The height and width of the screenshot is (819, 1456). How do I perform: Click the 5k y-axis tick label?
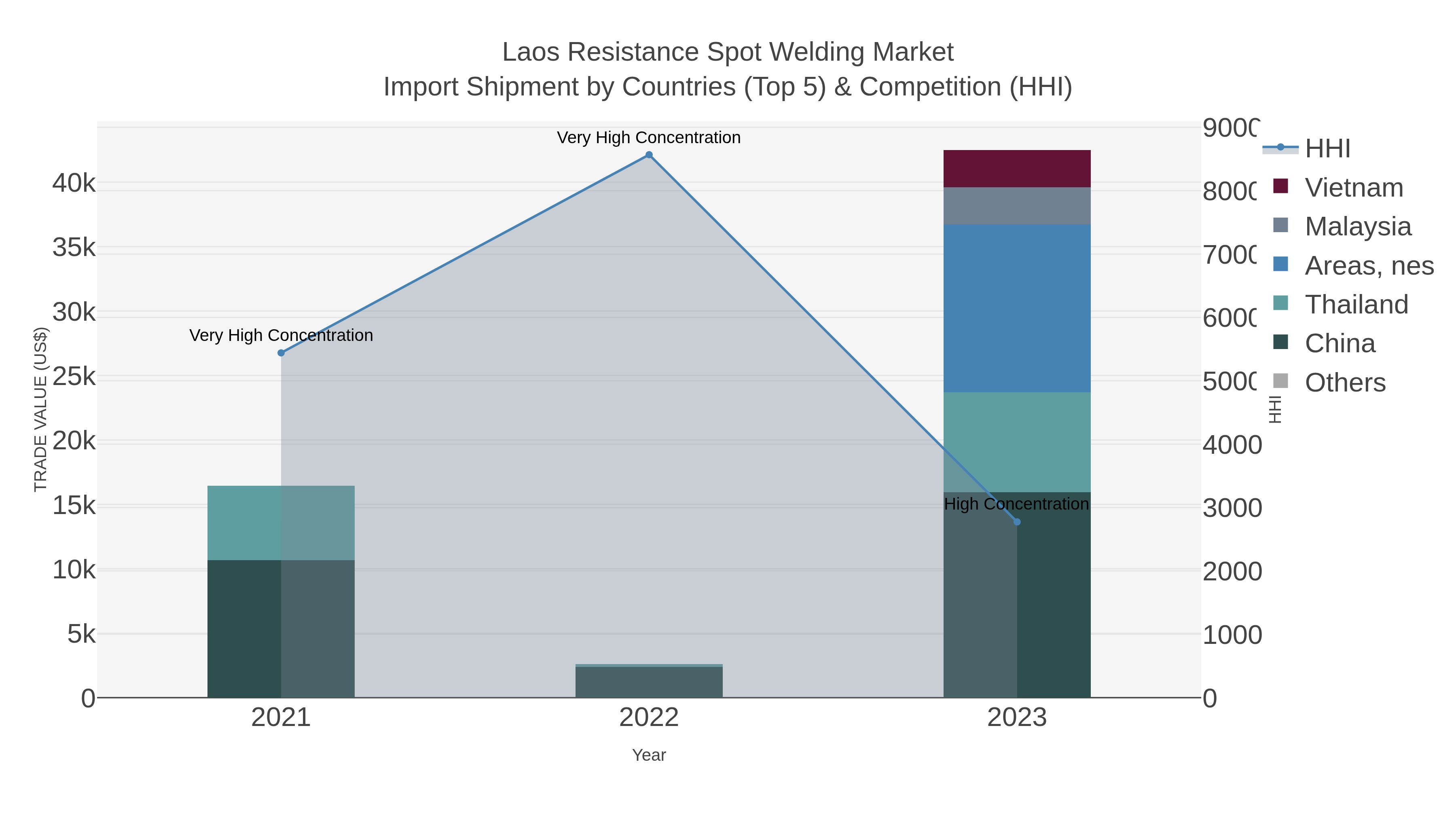(x=81, y=634)
